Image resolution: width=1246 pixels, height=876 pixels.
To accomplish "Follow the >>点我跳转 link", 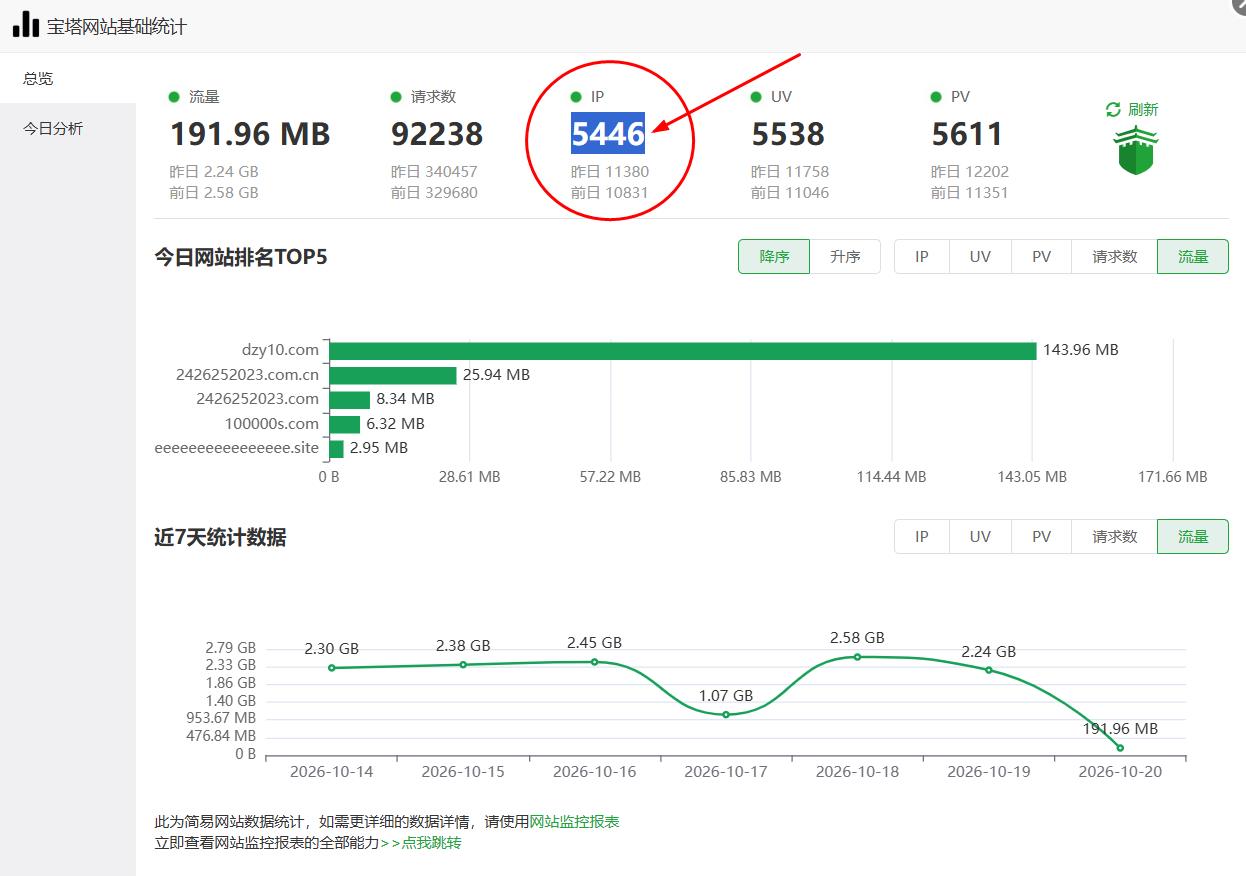I will tap(420, 842).
